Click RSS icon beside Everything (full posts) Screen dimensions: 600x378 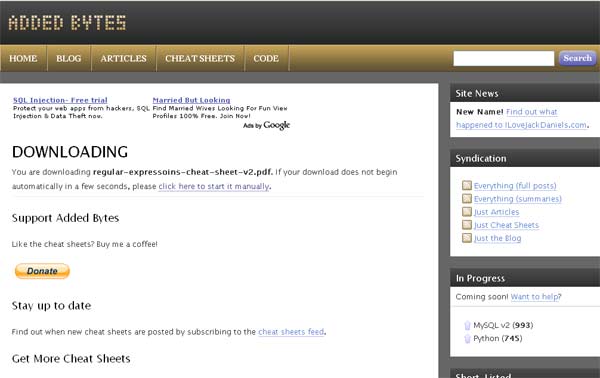[x=467, y=186]
